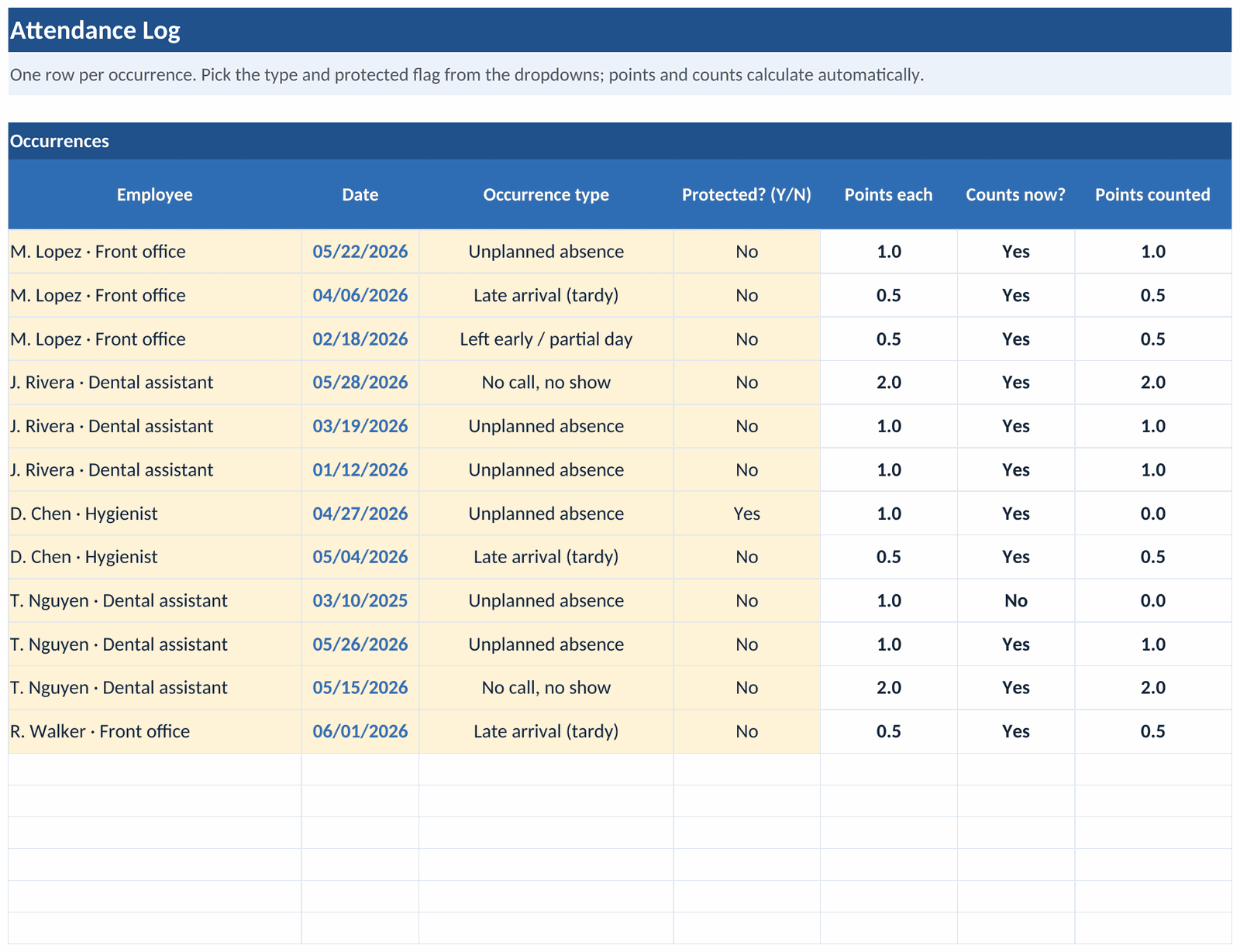1240x952 pixels.
Task: Select the date cell 05/04/2026
Action: click(360, 557)
